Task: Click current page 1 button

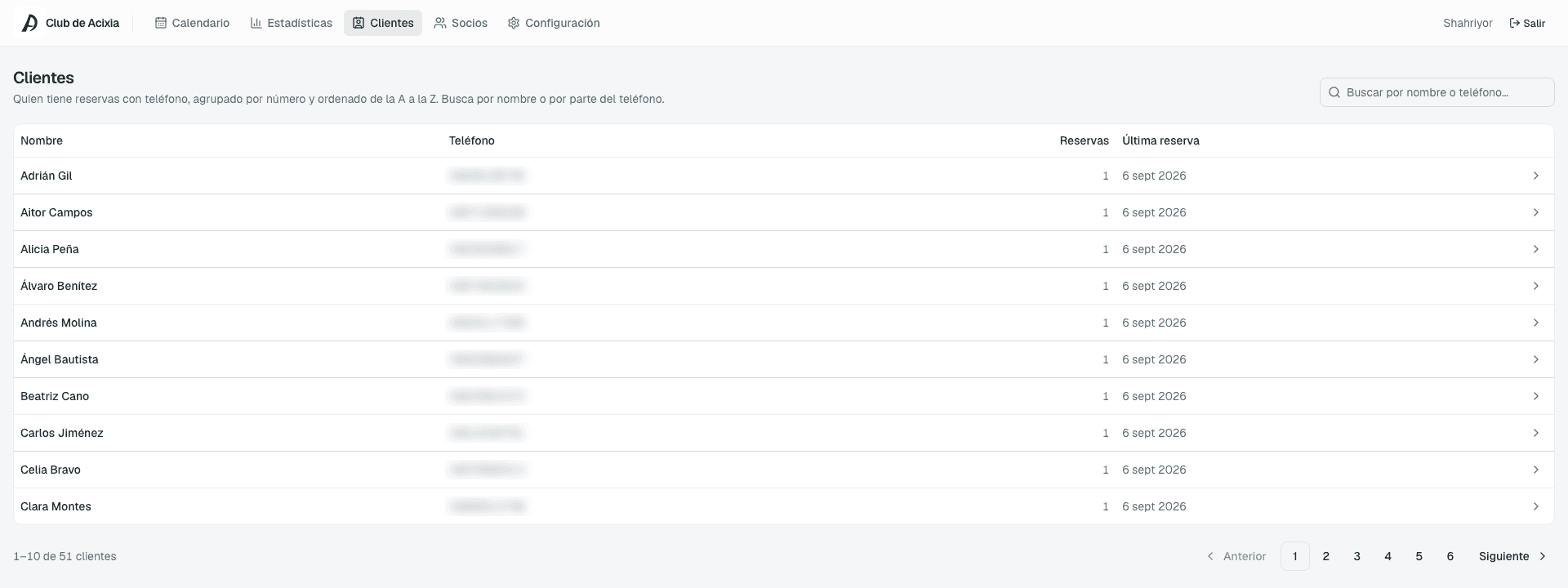Action: [x=1295, y=556]
